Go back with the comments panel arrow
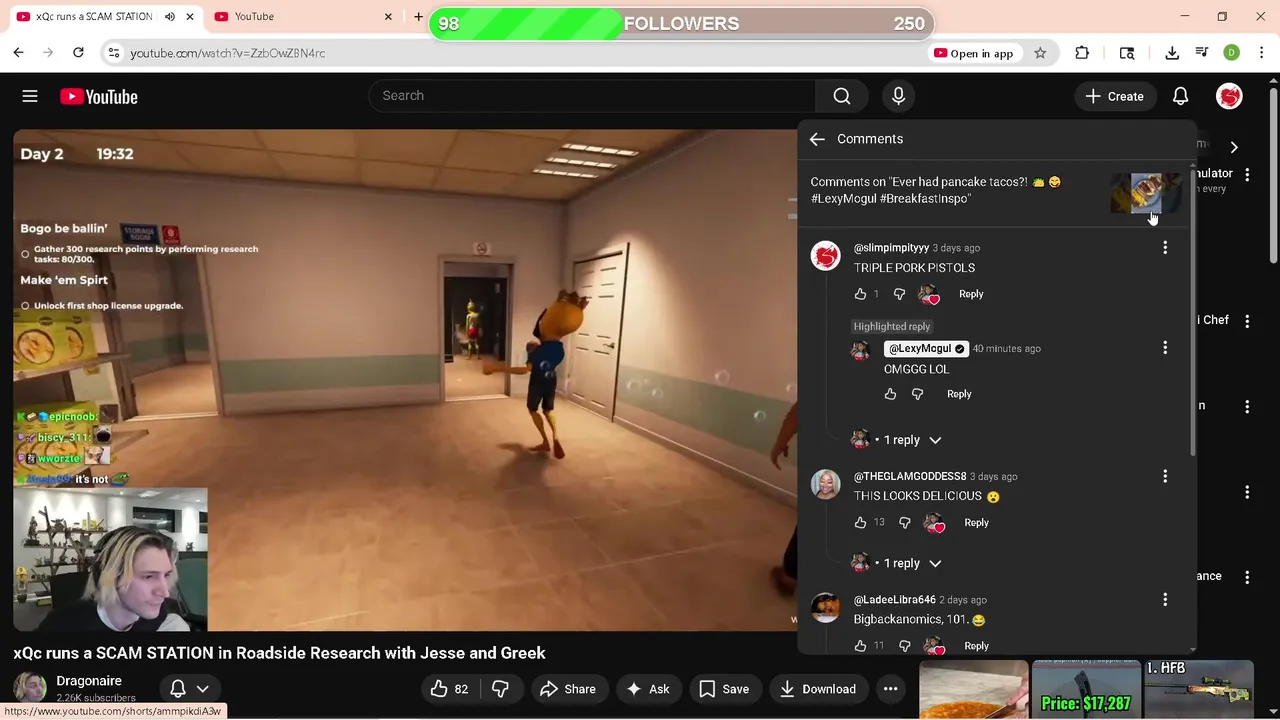Image resolution: width=1280 pixels, height=720 pixels. tap(817, 139)
